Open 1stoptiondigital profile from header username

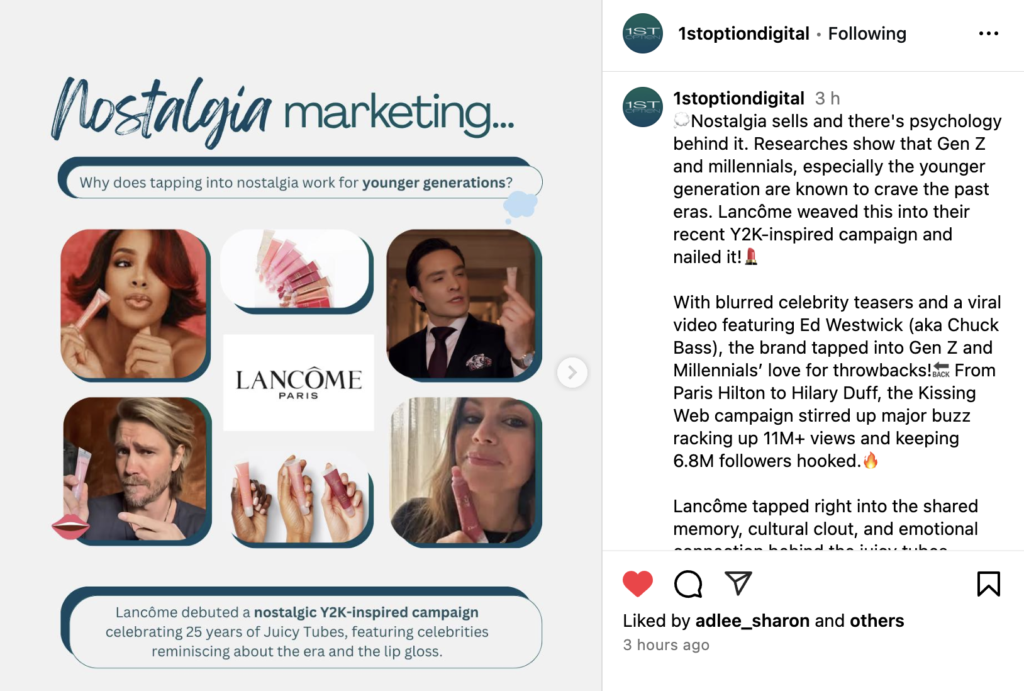click(743, 33)
